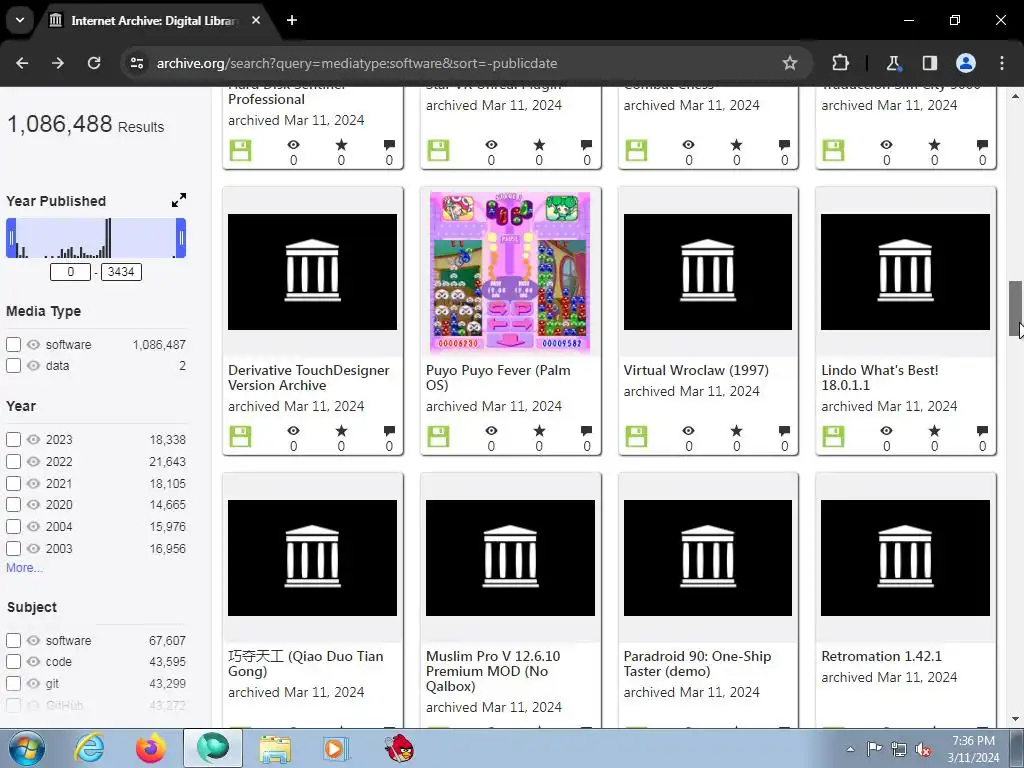Toggle the browser side panel
This screenshot has width=1024, height=768.
[x=929, y=63]
